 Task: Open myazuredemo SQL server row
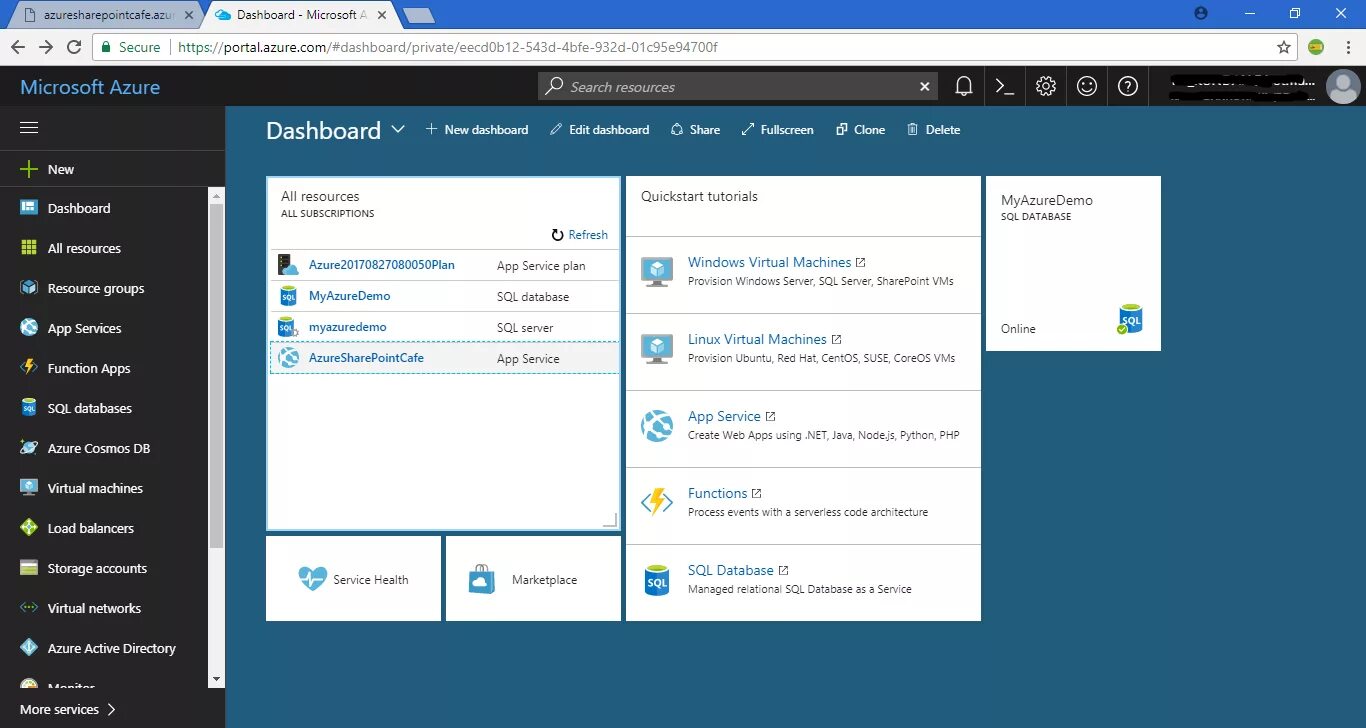point(444,327)
